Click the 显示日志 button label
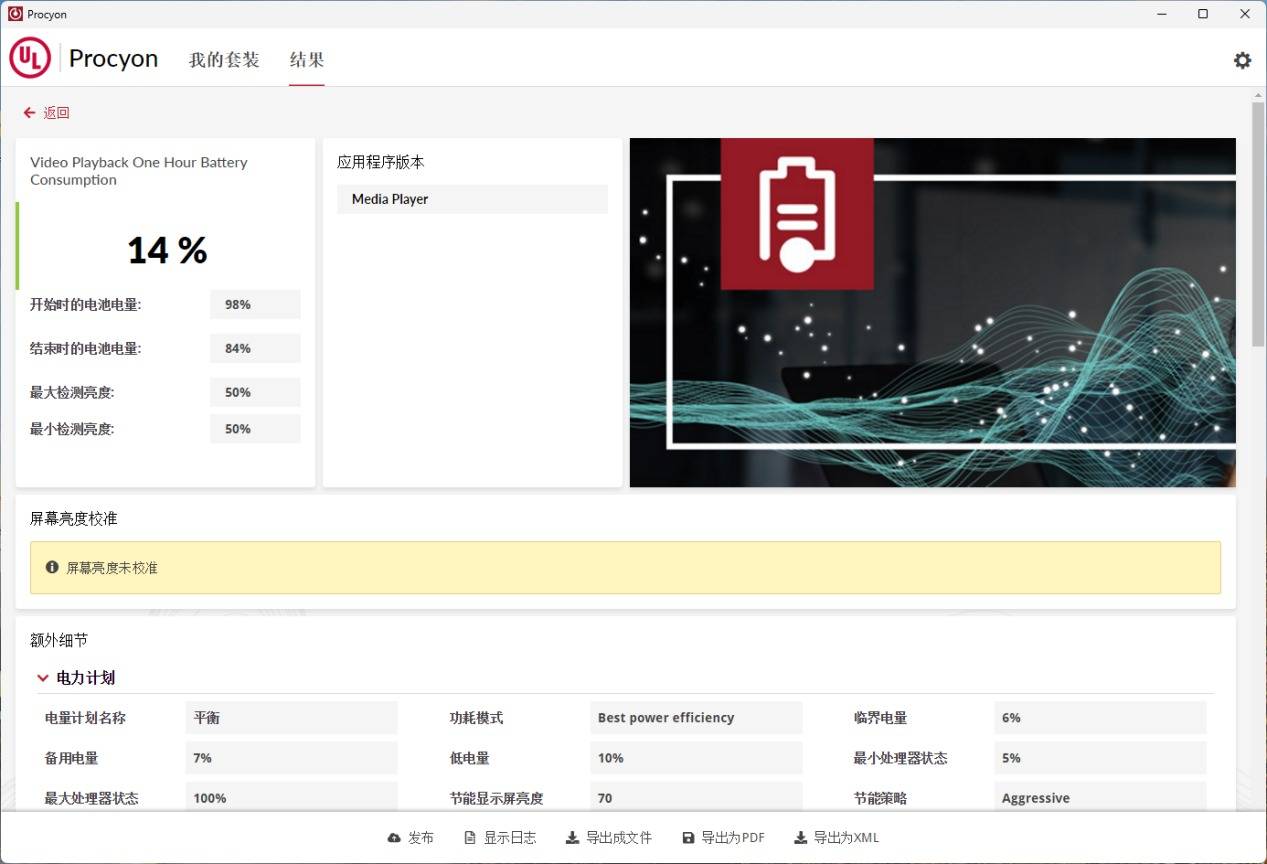Image resolution: width=1267 pixels, height=864 pixels. 510,838
